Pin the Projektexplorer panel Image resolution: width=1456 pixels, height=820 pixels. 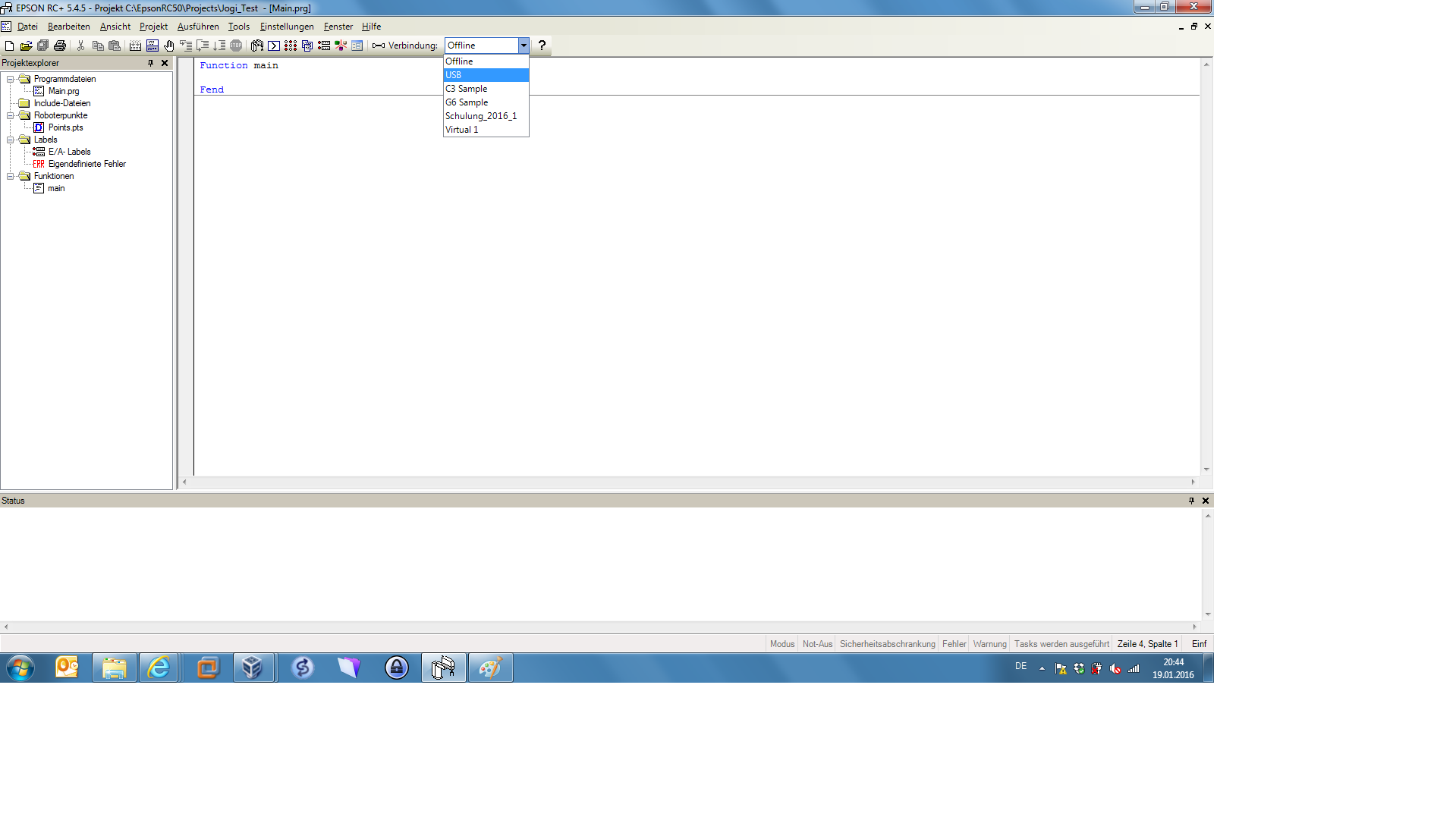[x=150, y=63]
